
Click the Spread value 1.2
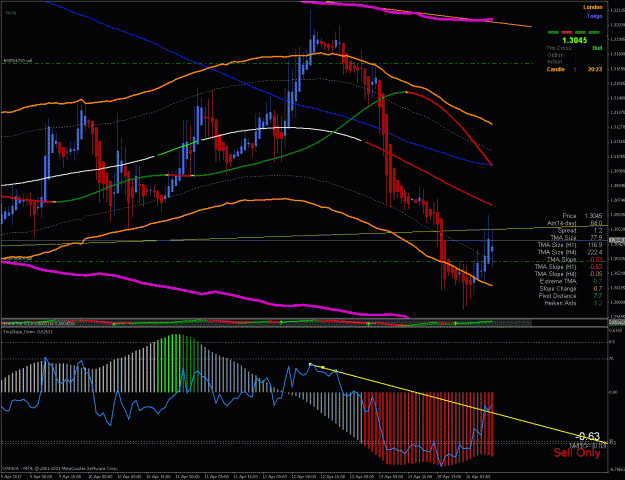pos(598,230)
